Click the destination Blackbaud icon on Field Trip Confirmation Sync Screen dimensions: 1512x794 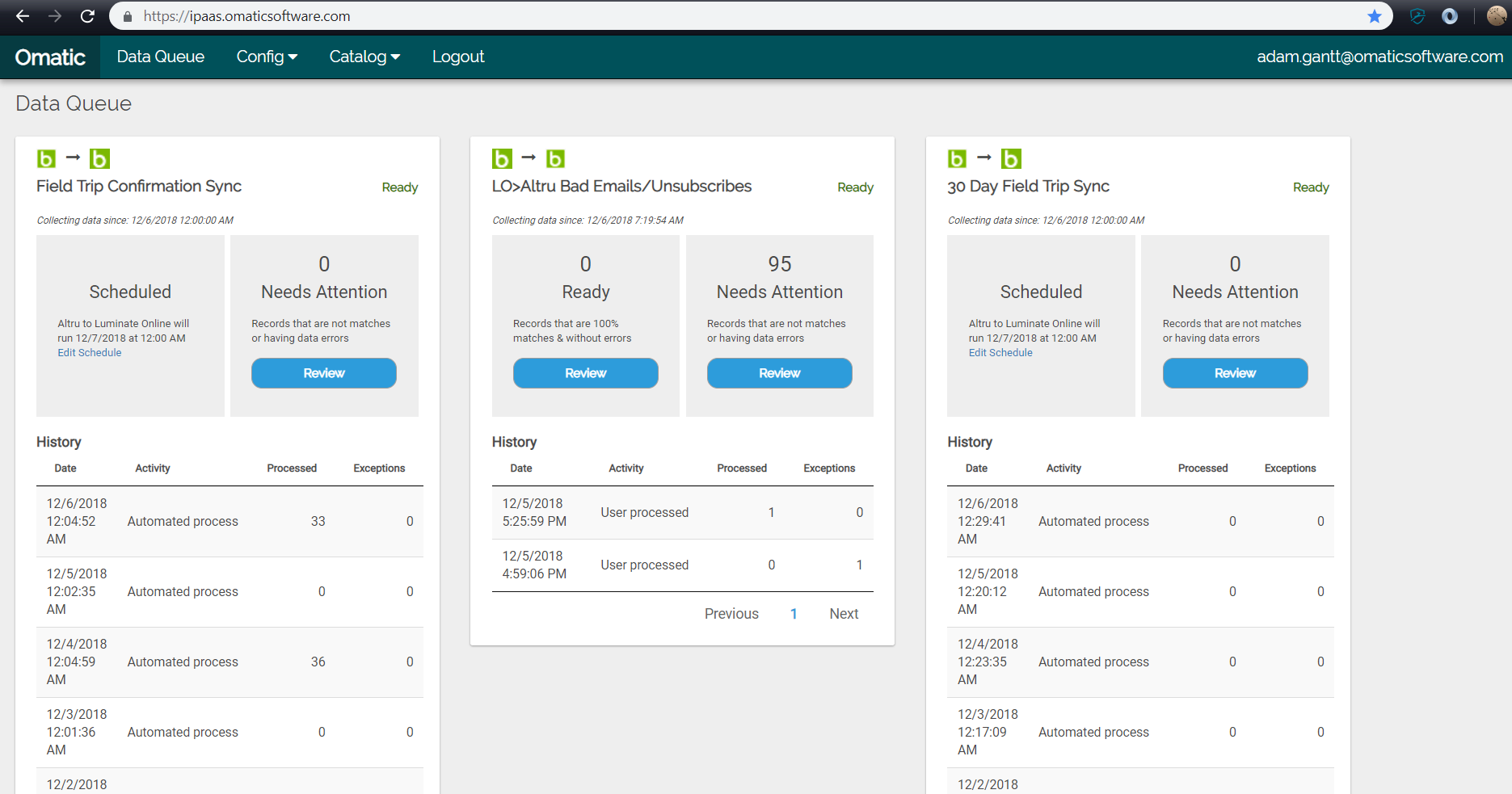[x=99, y=158]
